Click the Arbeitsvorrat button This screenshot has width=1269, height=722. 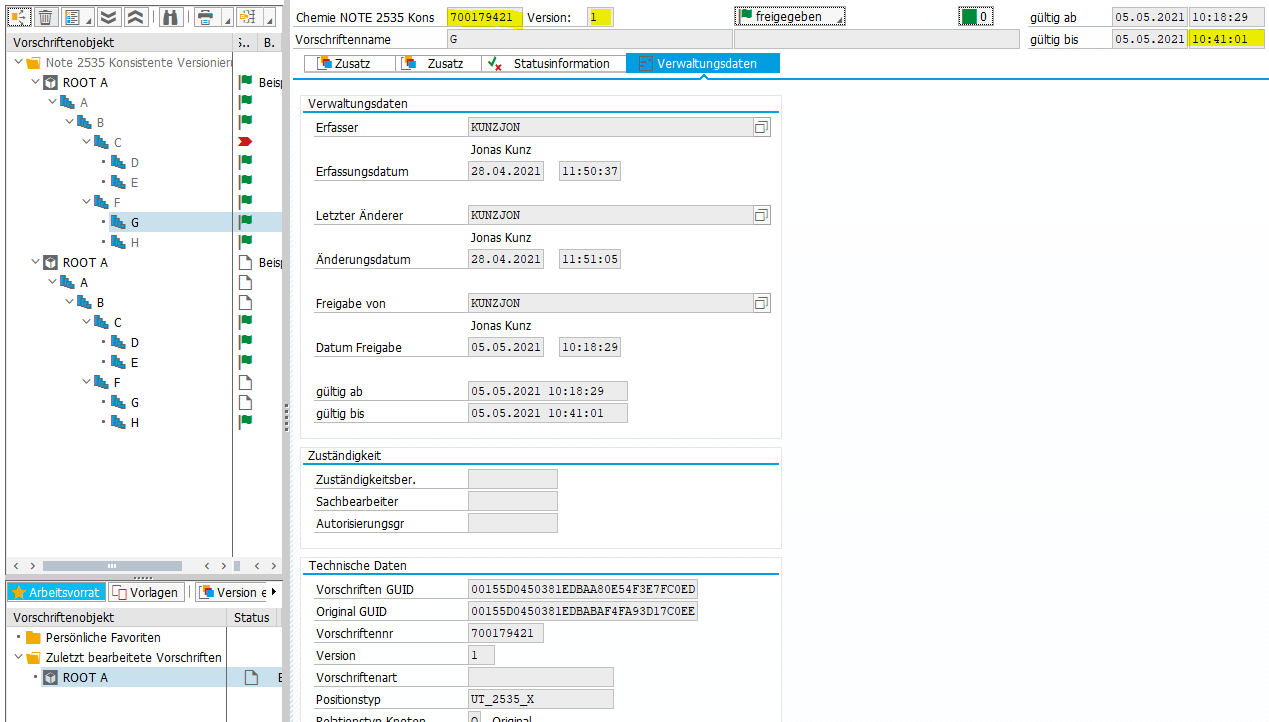(56, 592)
